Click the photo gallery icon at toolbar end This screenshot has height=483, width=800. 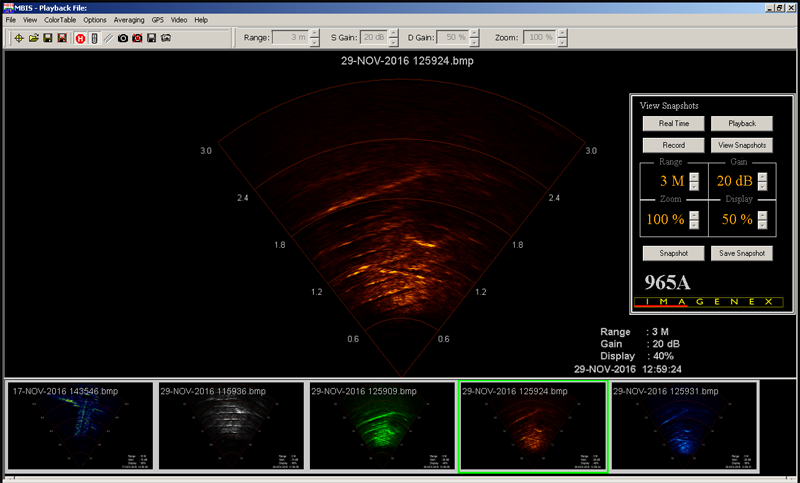pyautogui.click(x=165, y=38)
